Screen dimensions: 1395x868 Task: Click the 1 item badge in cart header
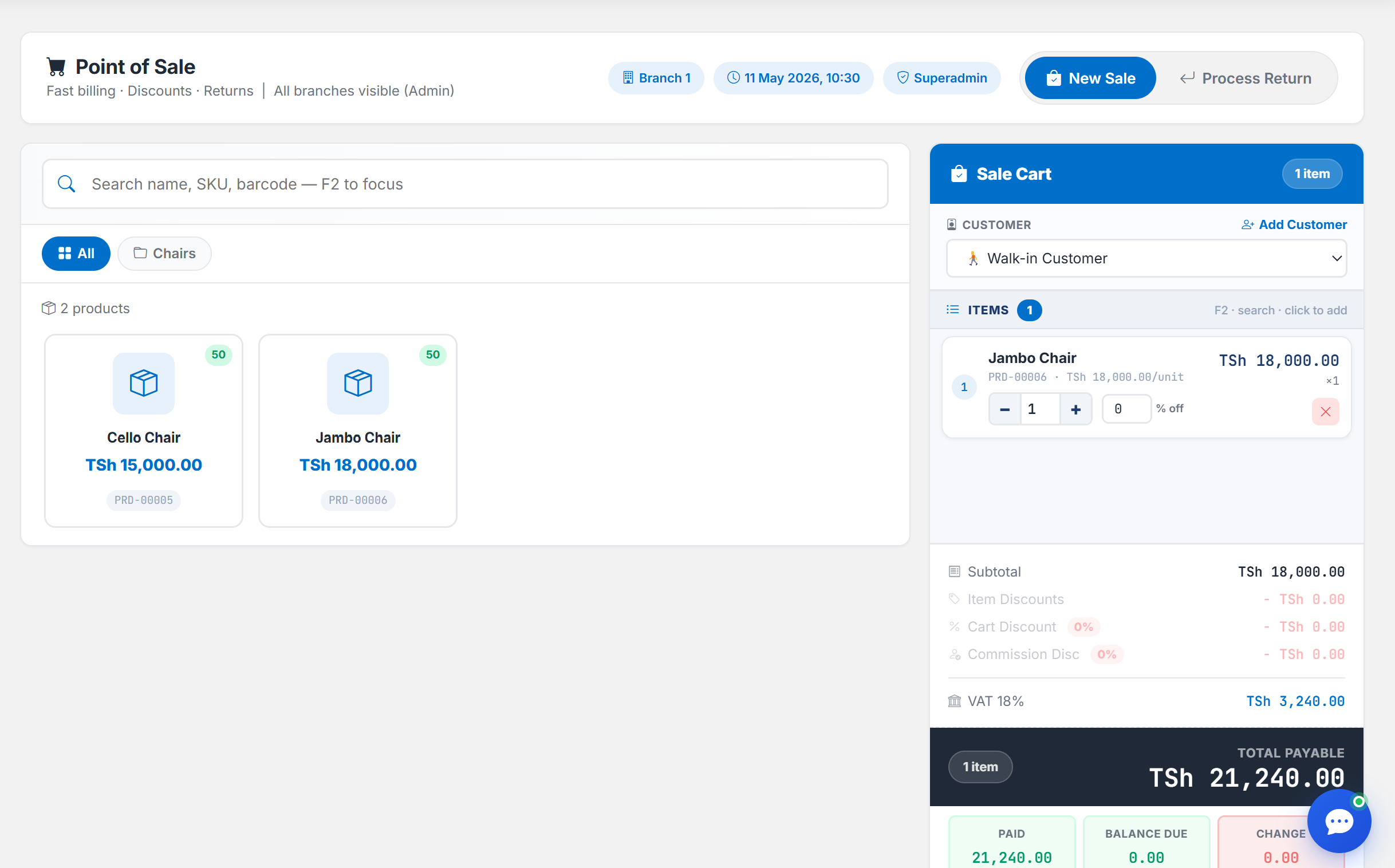point(1312,173)
